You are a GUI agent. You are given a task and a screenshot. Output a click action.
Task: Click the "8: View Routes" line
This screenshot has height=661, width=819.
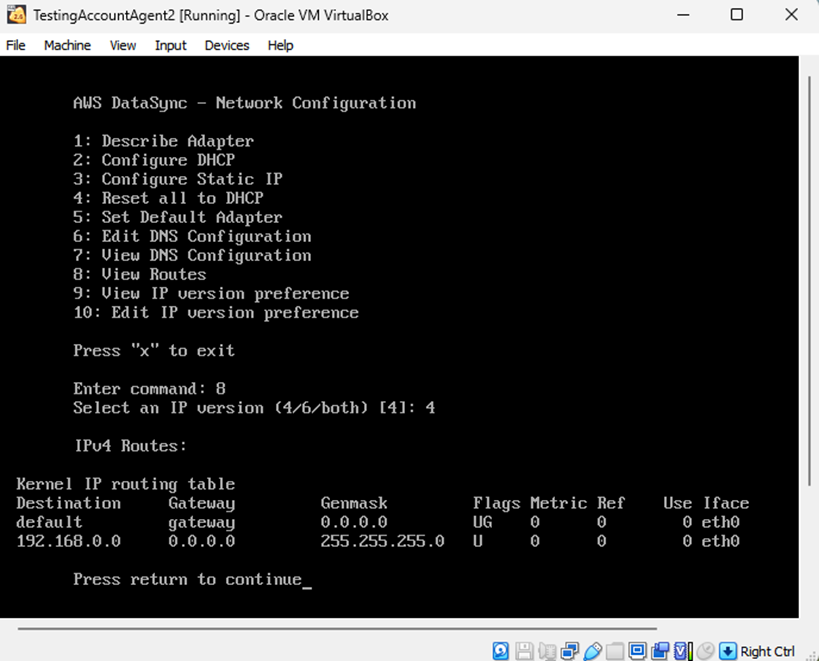pos(139,274)
